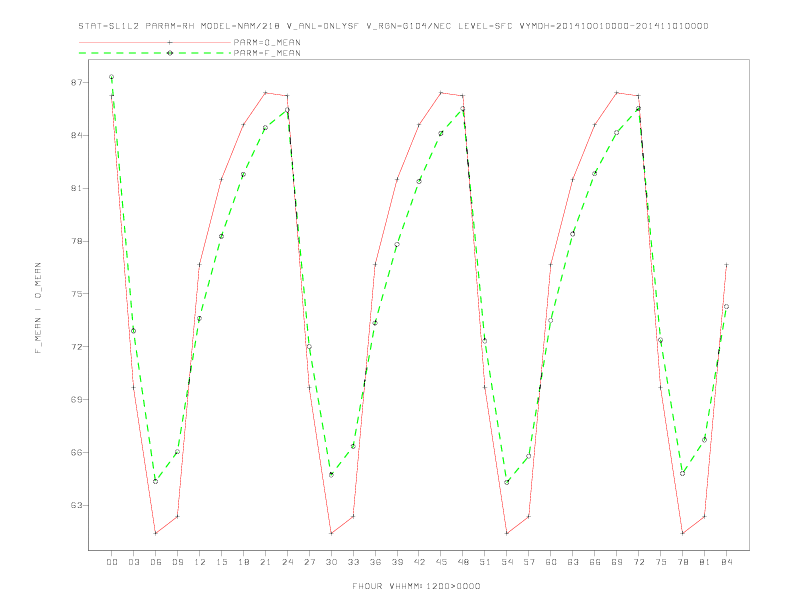Click the x-axis tick label 72
792x612 pixels.
click(638, 562)
